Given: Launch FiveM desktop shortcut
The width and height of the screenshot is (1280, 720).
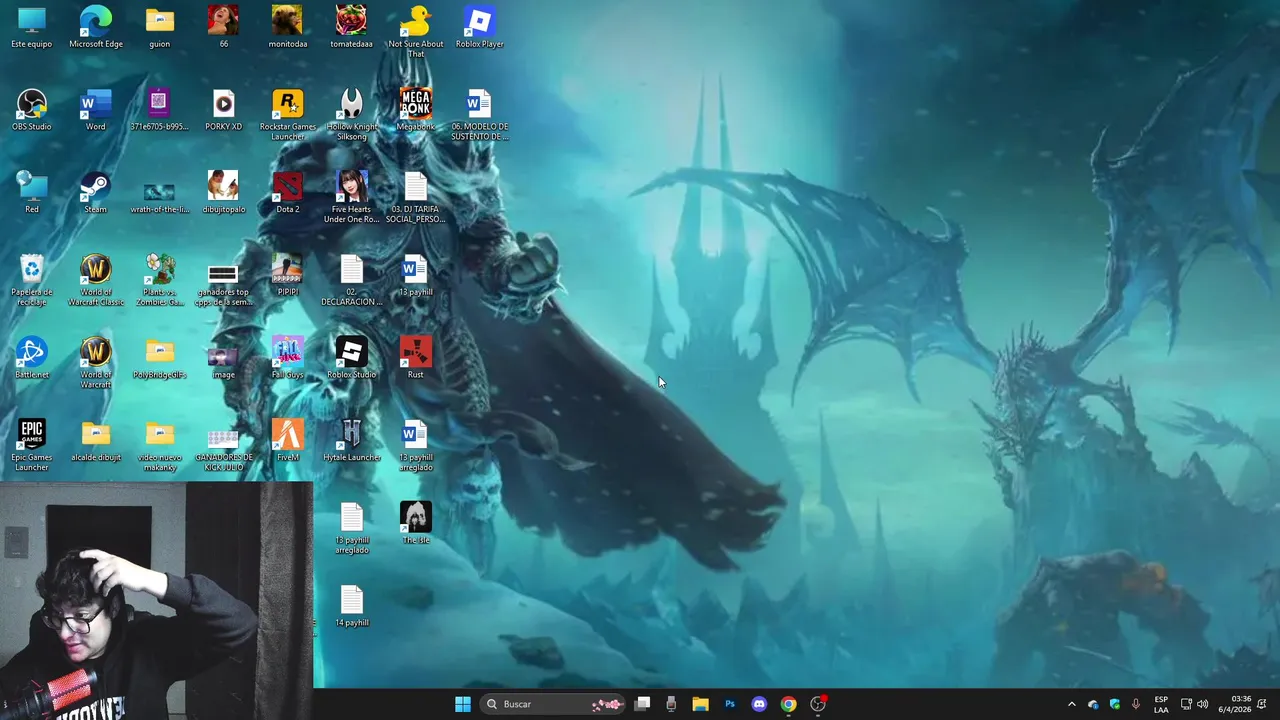Looking at the screenshot, I should pos(288,441).
